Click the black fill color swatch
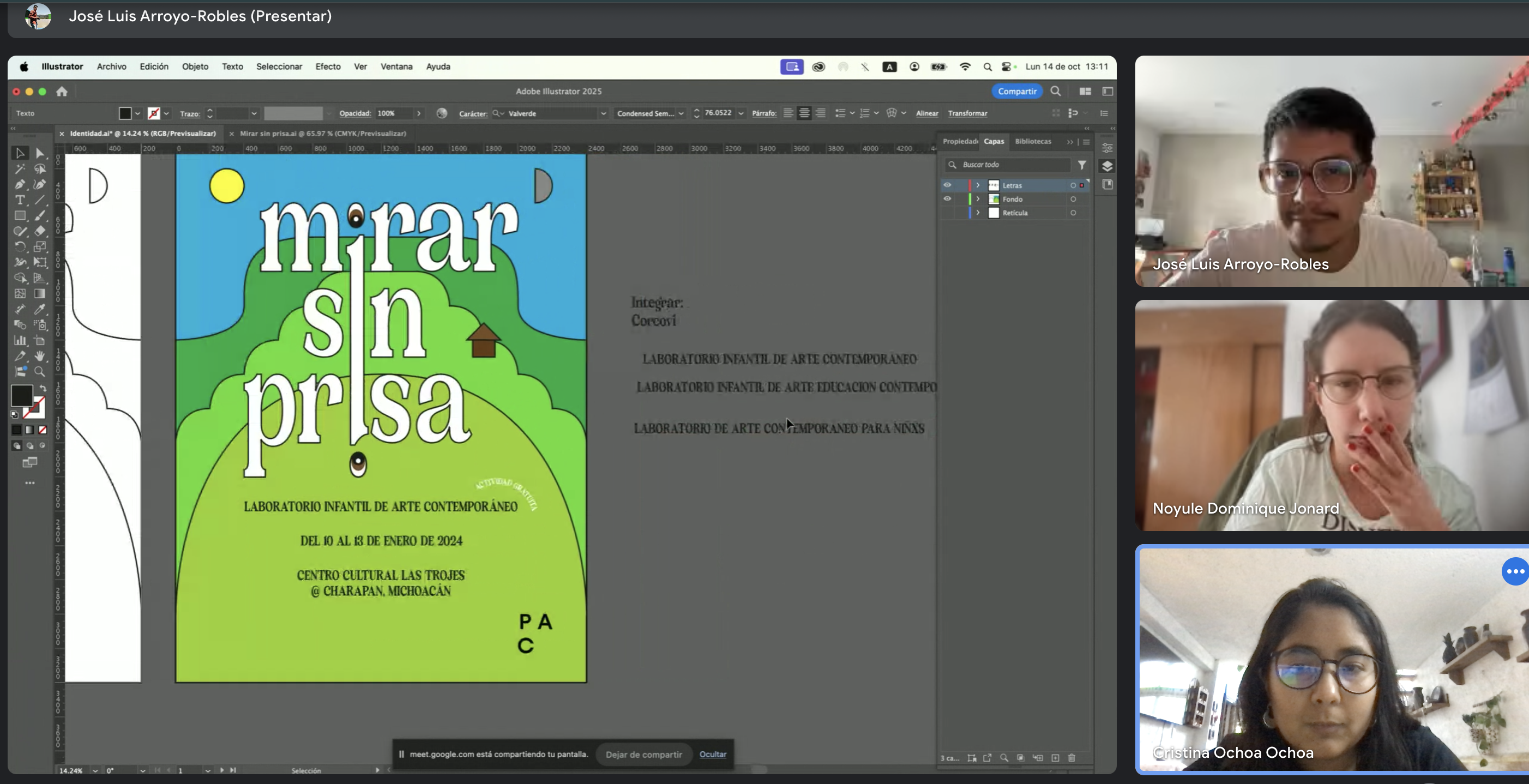 pyautogui.click(x=21, y=395)
